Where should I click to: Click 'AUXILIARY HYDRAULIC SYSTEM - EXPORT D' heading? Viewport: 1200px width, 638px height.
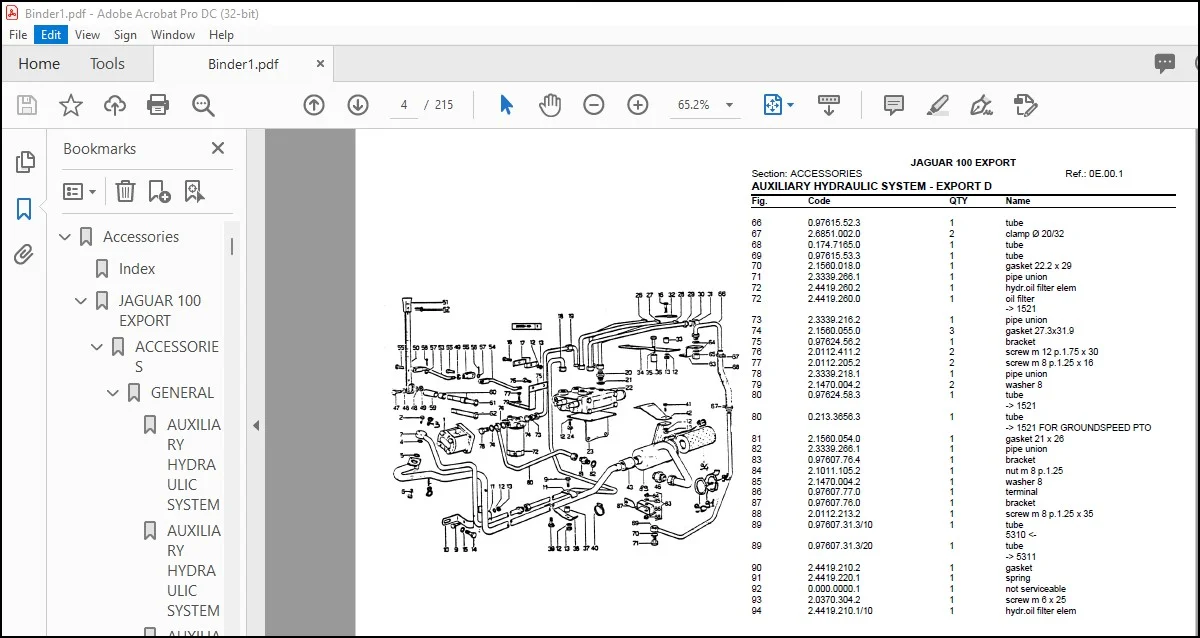pos(872,187)
